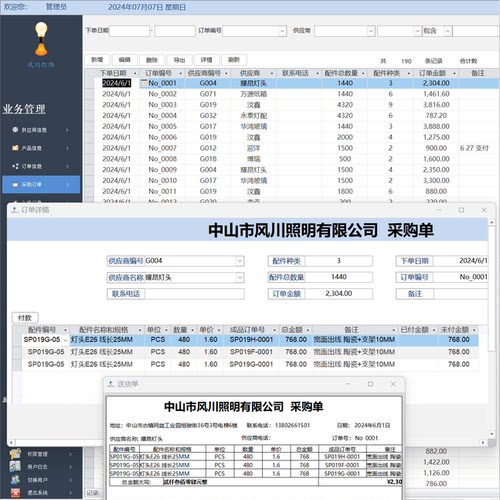Open the 订单金额 column header filter arrow

click(454, 73)
